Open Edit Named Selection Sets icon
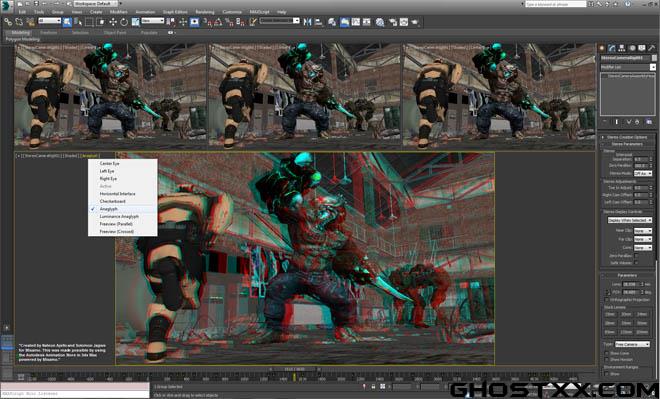Viewport: 660px width, 399px height. click(252, 22)
